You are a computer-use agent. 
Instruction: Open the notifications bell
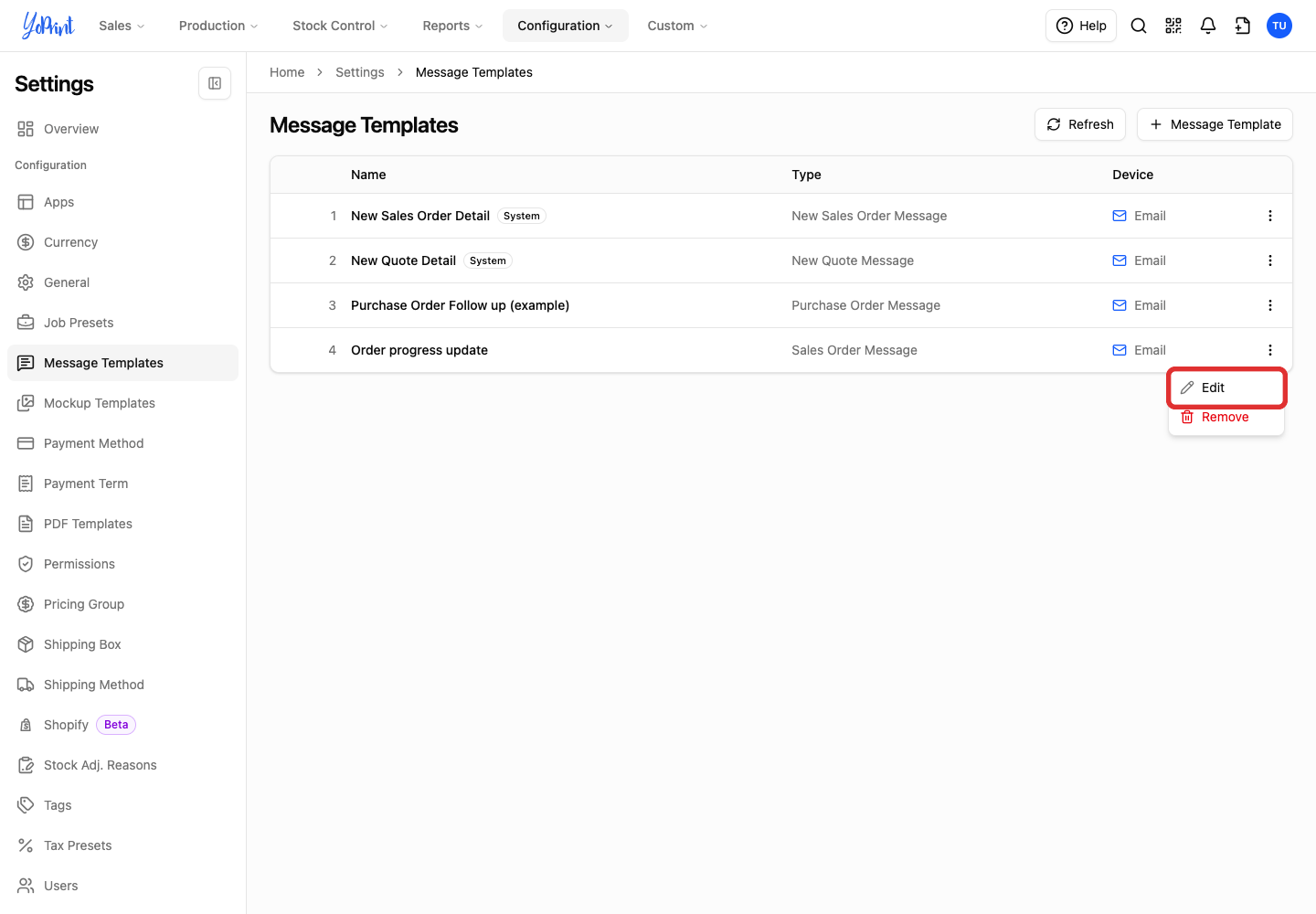(1208, 26)
